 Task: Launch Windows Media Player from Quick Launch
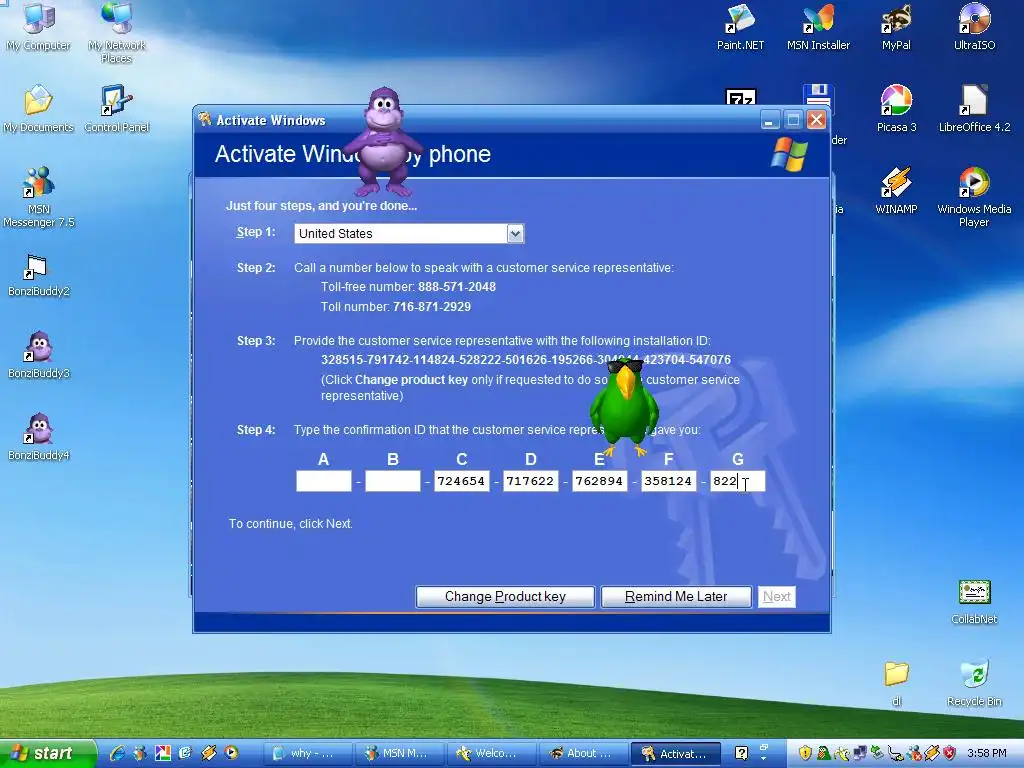point(231,753)
